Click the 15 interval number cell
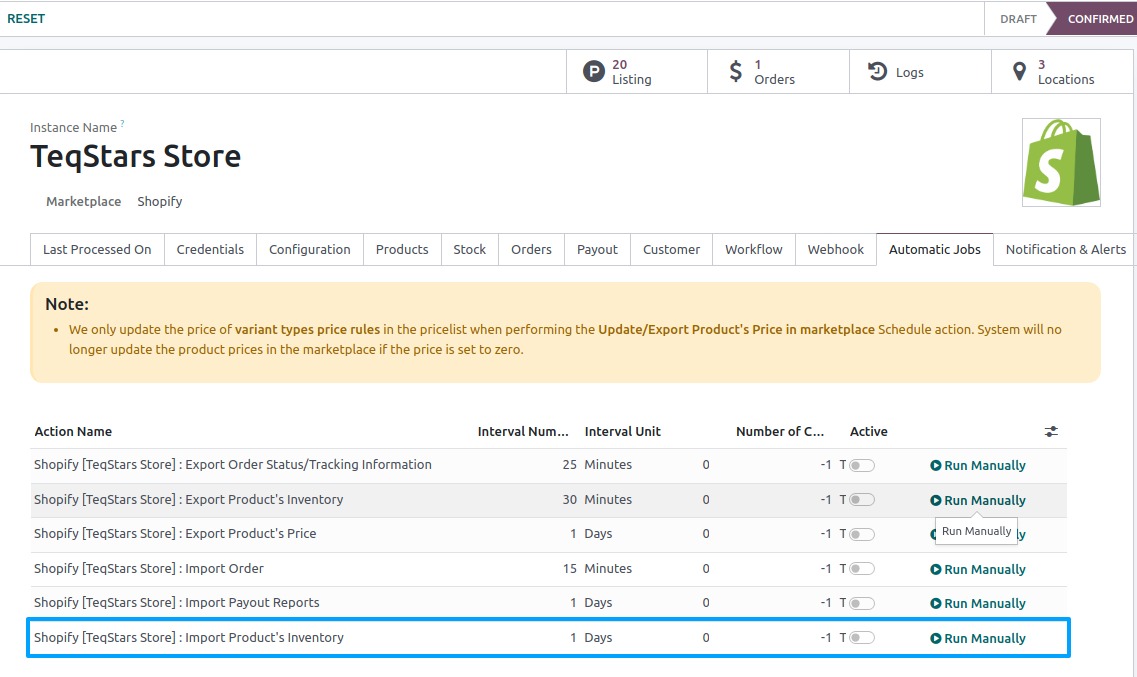 (x=569, y=568)
